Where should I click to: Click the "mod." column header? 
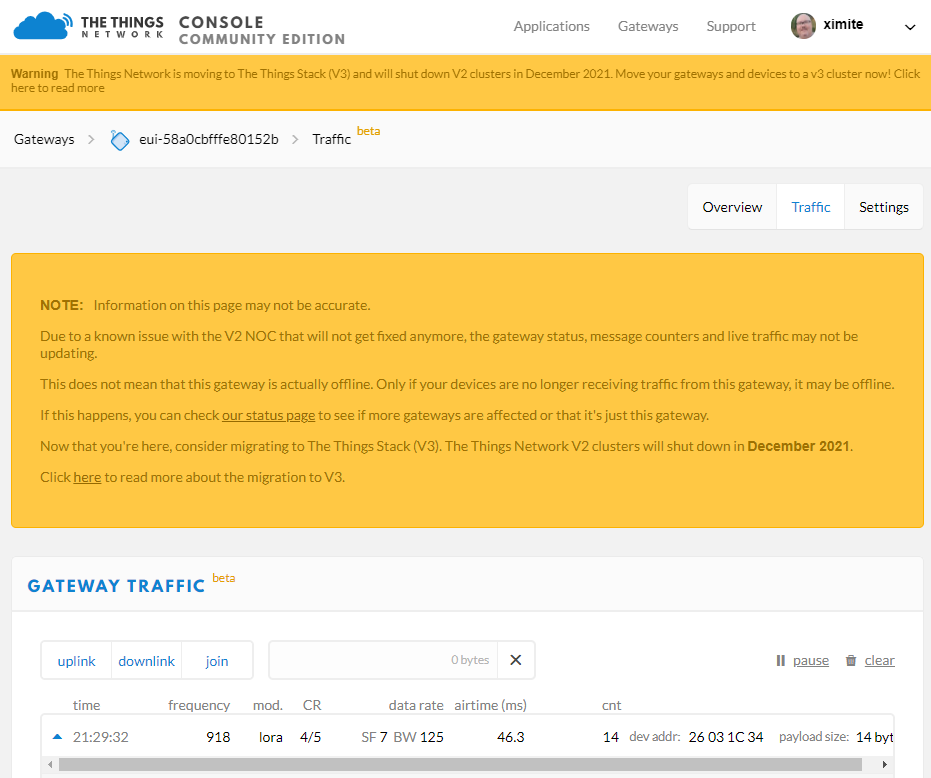268,705
